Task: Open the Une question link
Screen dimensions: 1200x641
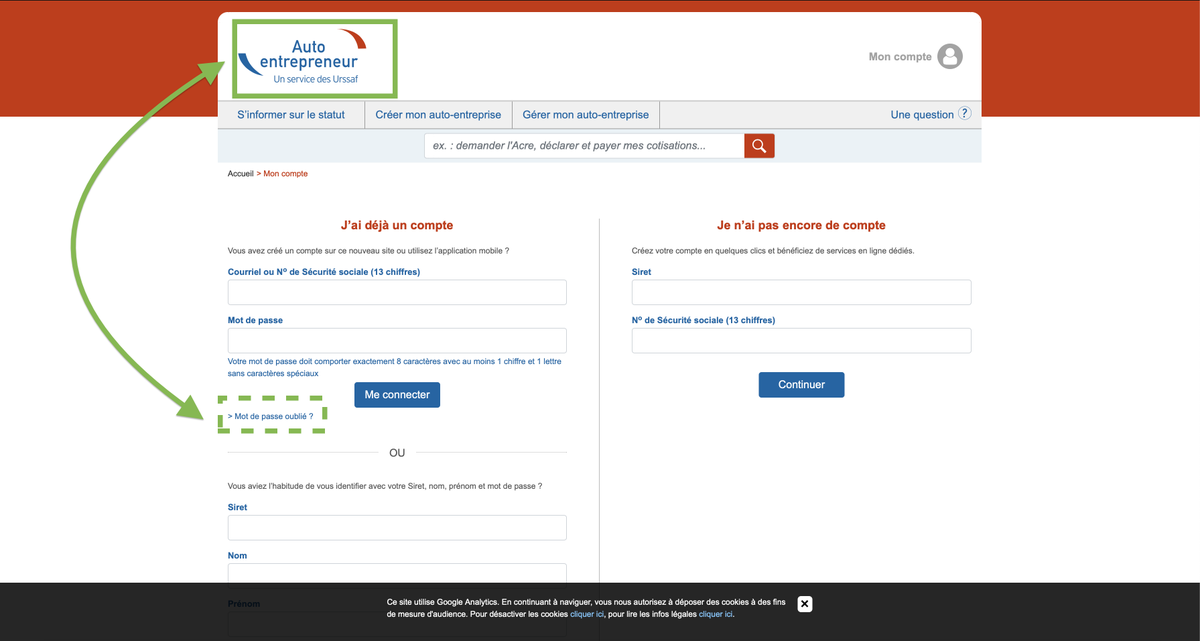Action: point(922,115)
